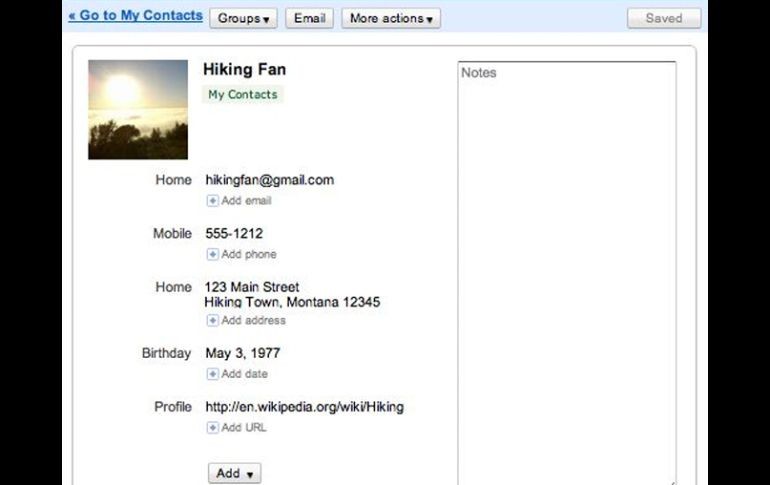Click the plus icon beside Add address
Image resolution: width=770 pixels, height=485 pixels.
[212, 321]
